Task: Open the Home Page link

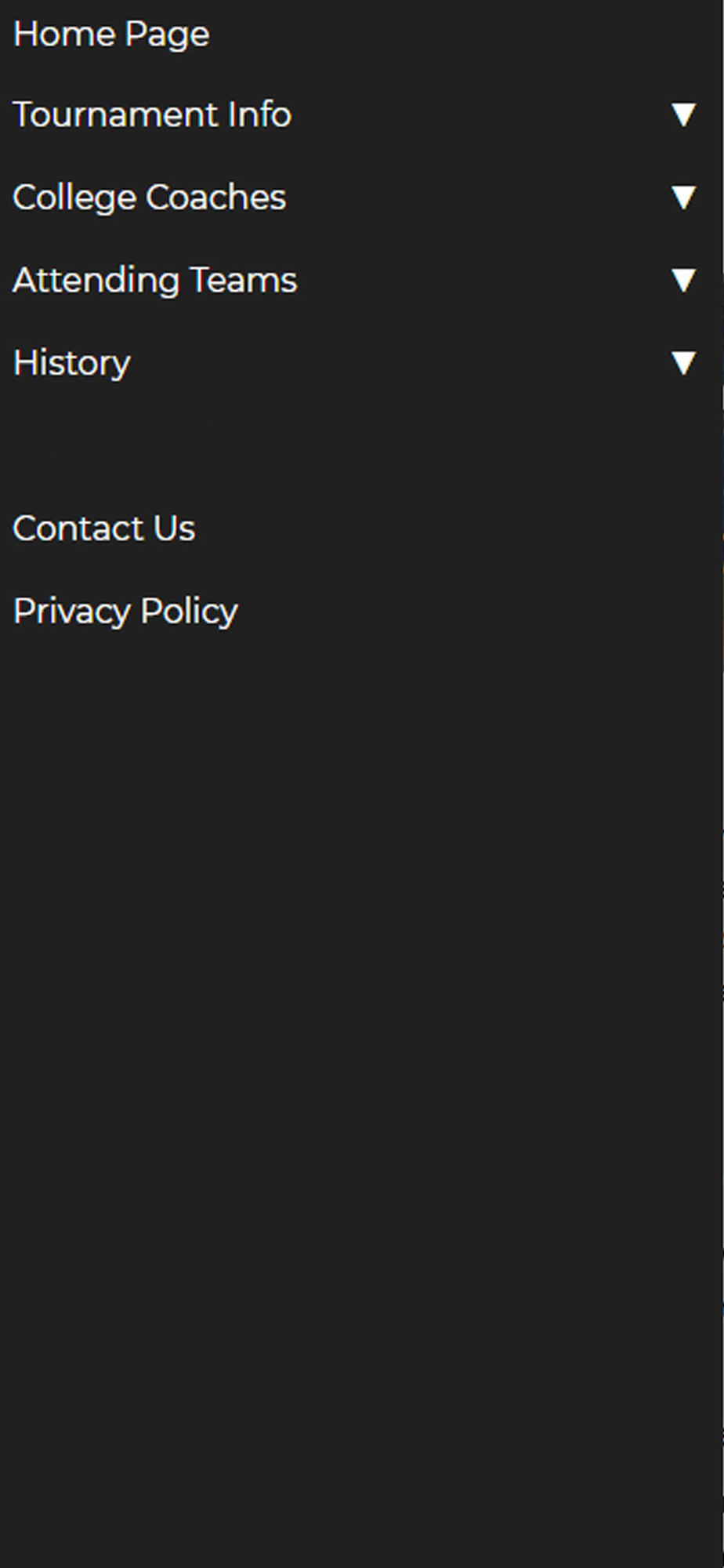Action: (111, 34)
